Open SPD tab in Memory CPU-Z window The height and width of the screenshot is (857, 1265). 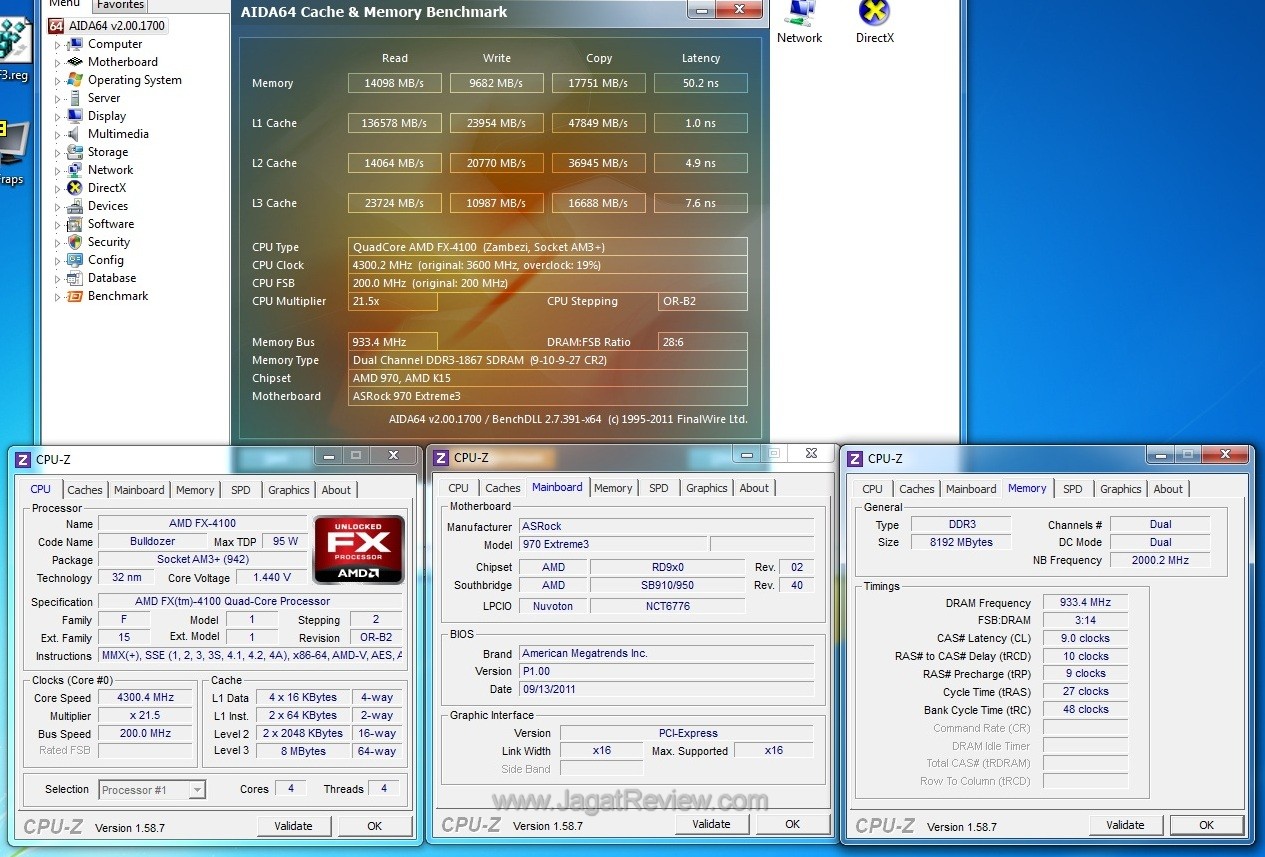click(x=1072, y=489)
